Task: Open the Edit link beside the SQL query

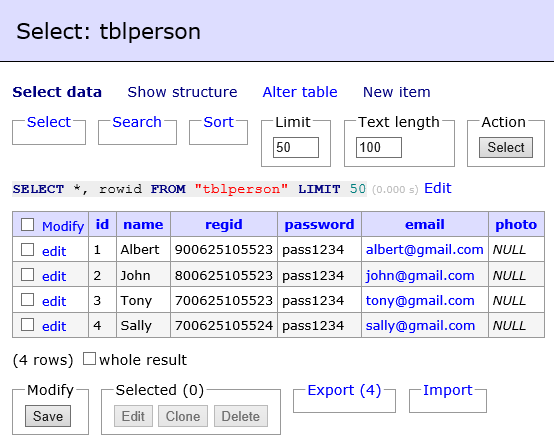Action: click(438, 188)
